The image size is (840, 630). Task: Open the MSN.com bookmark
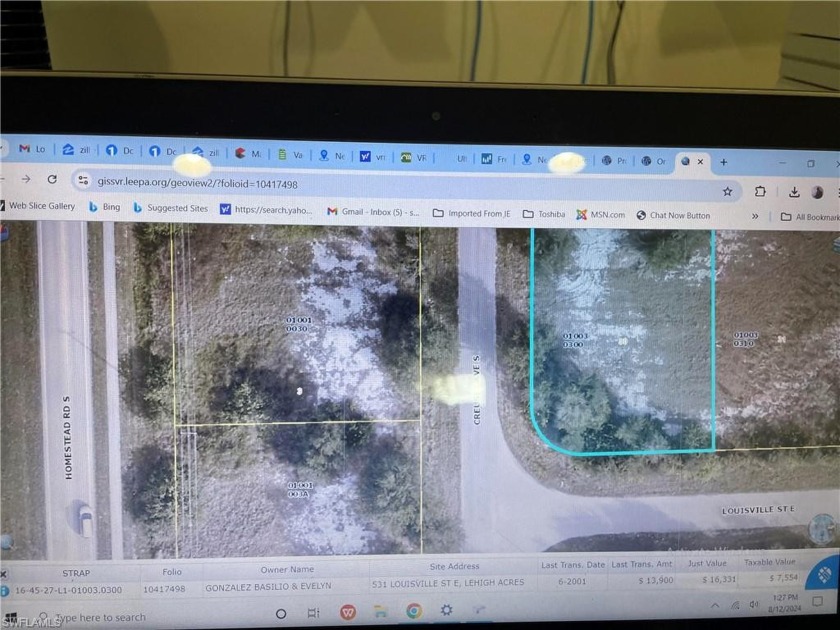[600, 215]
